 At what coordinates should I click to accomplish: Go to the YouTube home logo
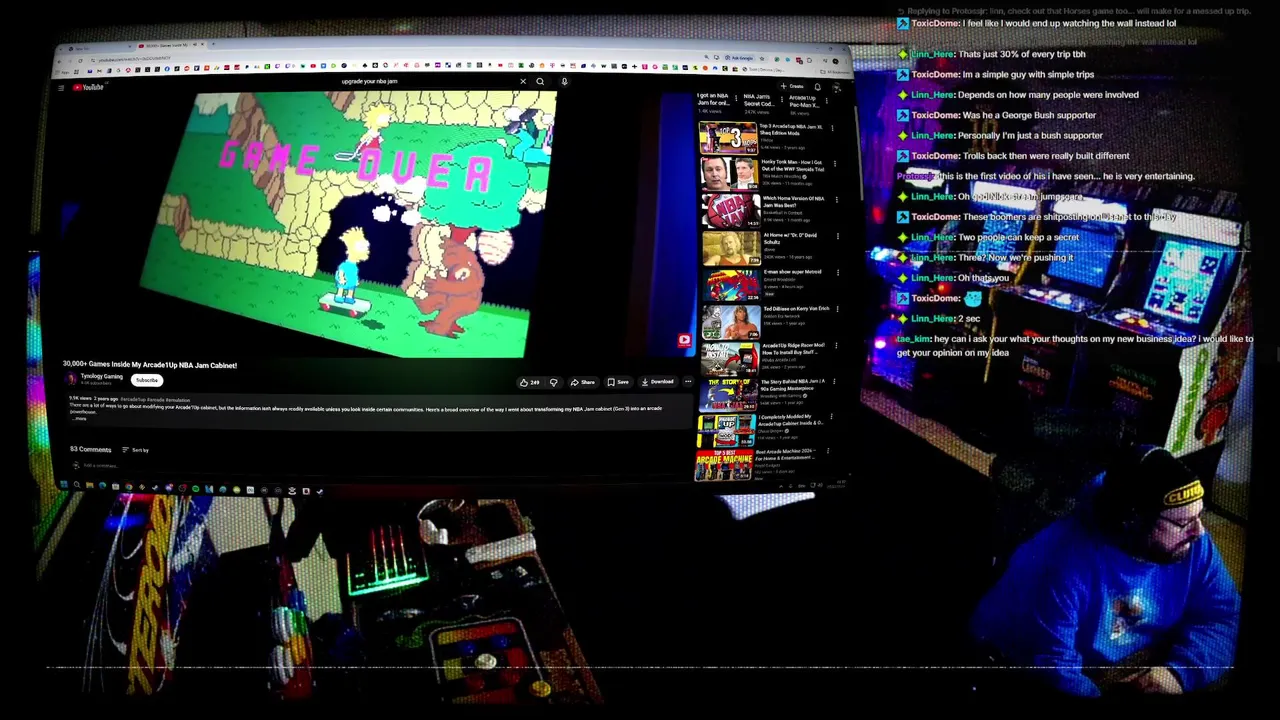pyautogui.click(x=90, y=88)
